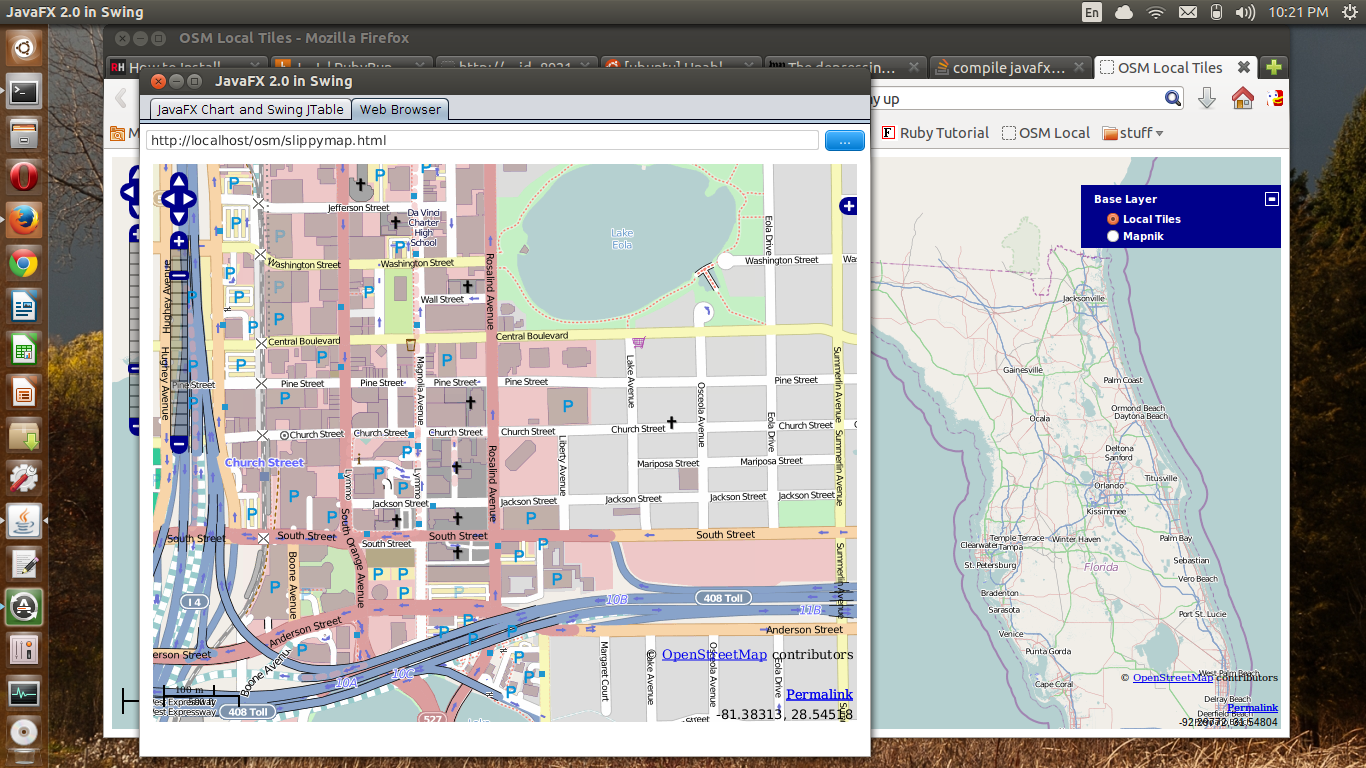
Task: Open the 'compile javafx' Firefox tab
Action: pyautogui.click(x=1009, y=68)
